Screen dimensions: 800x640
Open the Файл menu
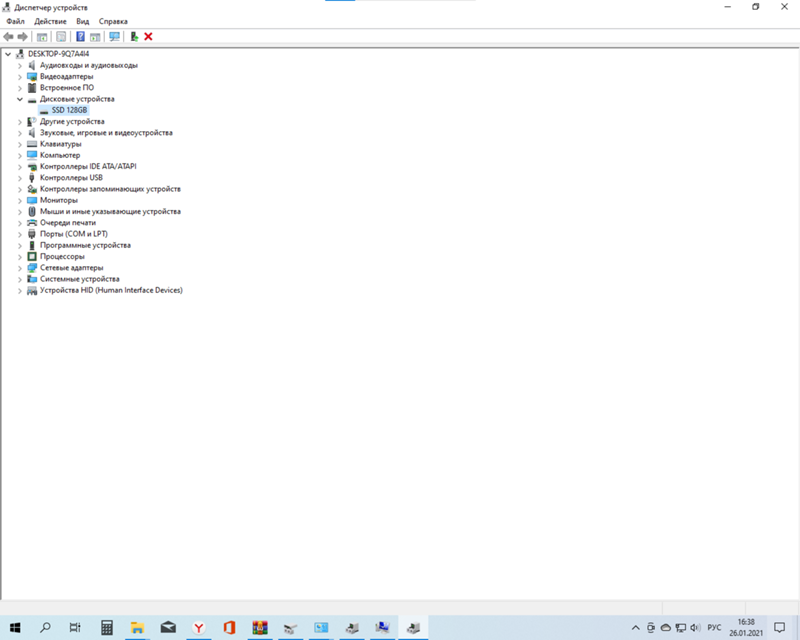[x=15, y=21]
